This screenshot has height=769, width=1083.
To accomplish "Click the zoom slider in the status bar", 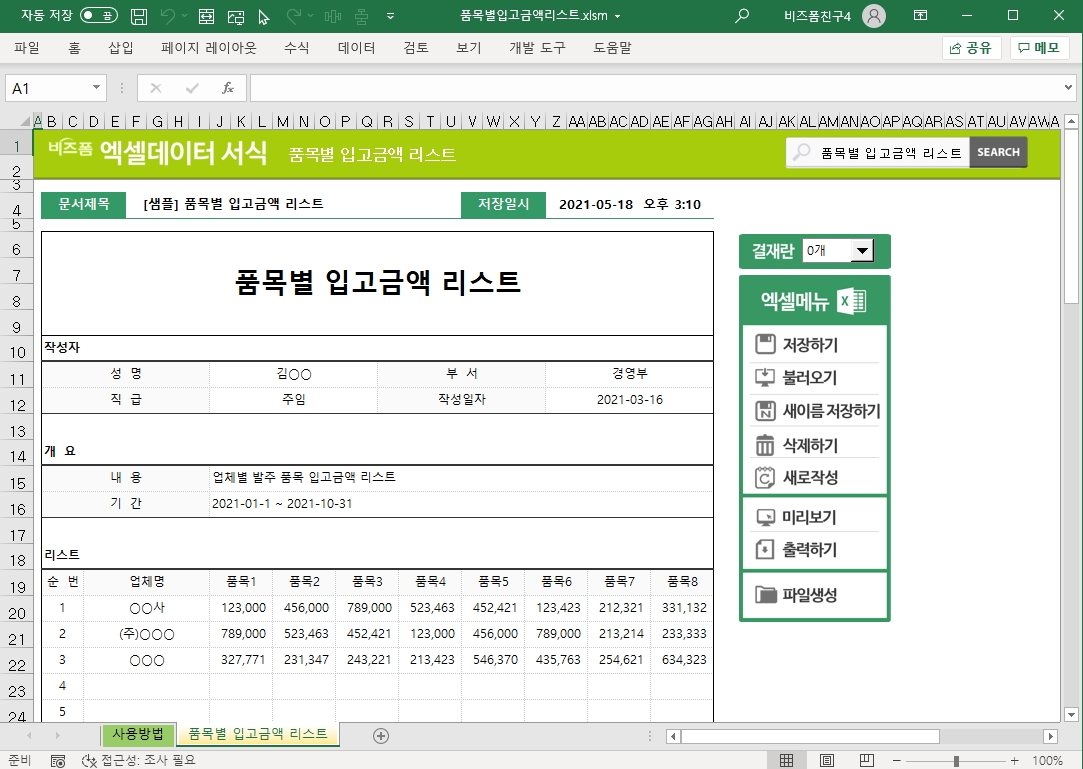I will point(956,760).
